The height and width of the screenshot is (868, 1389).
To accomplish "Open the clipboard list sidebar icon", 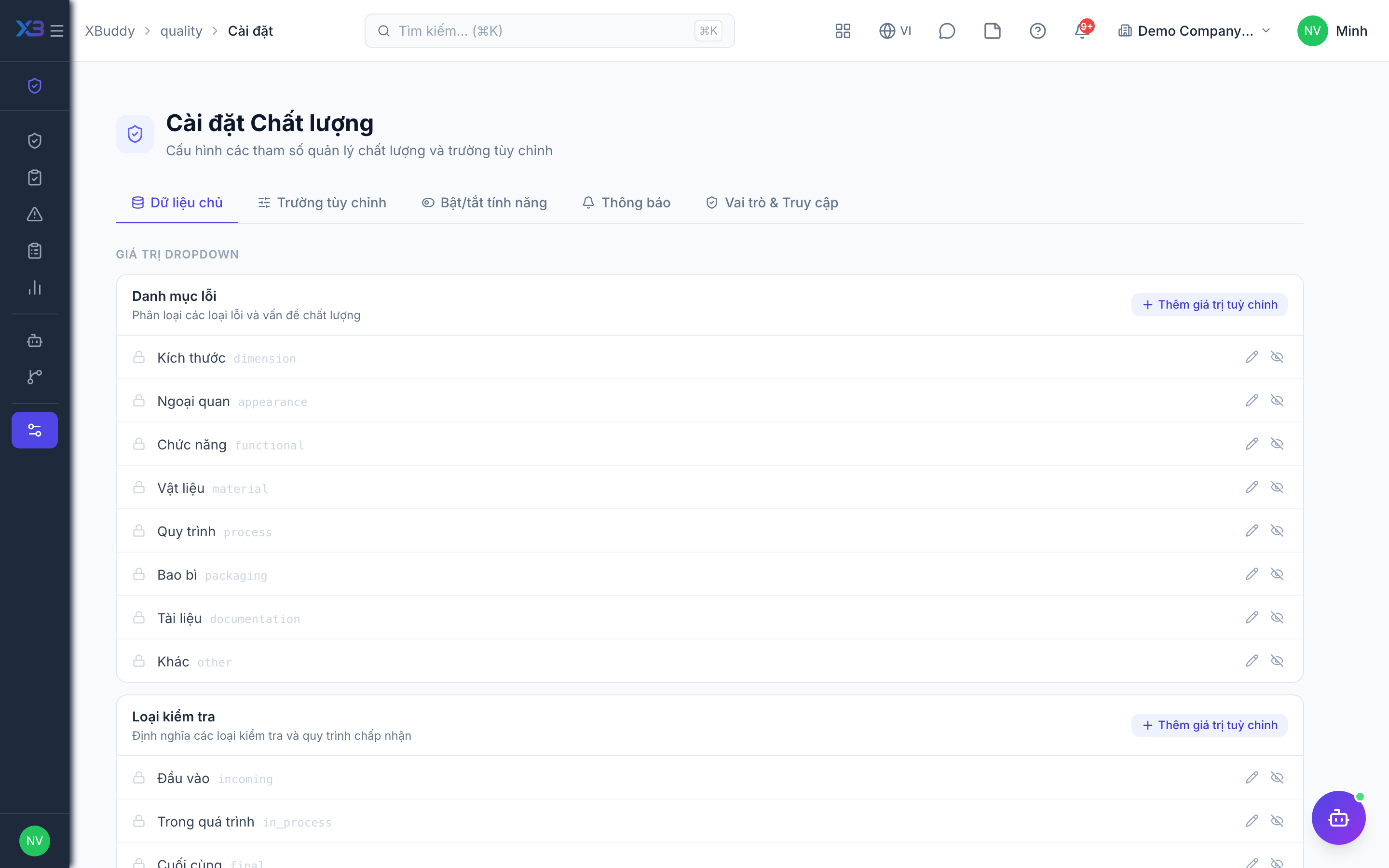I will [34, 251].
